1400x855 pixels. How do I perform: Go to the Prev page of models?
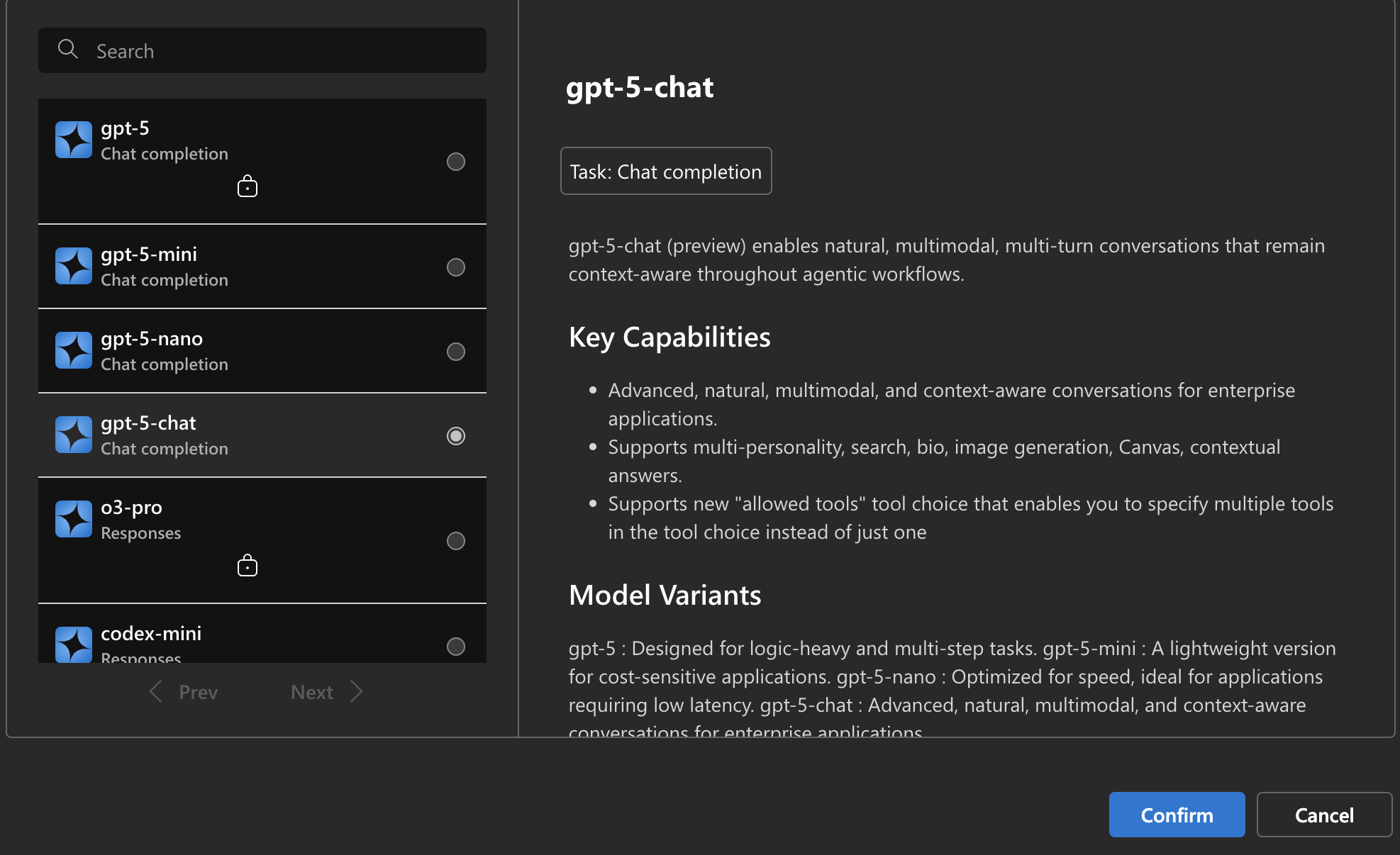(198, 692)
